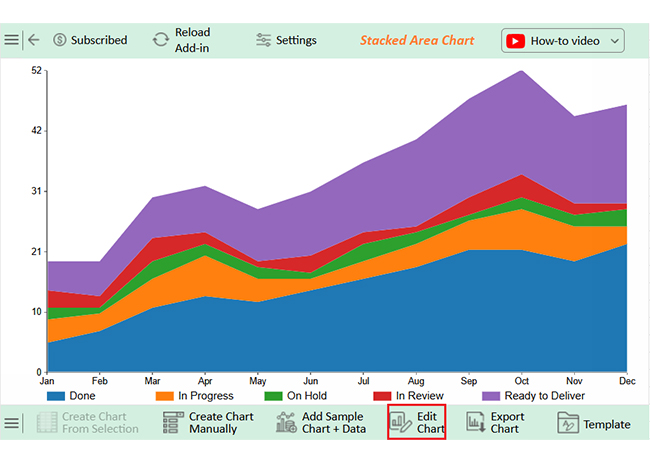650x463 pixels.
Task: Expand the How-to video dropdown arrow
Action: (613, 41)
